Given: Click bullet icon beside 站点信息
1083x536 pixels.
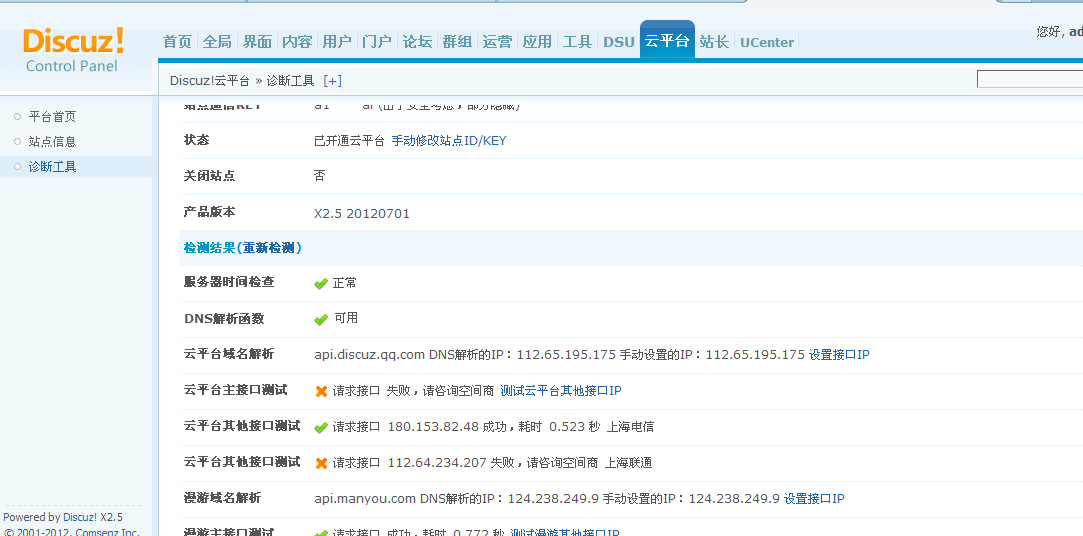Looking at the screenshot, I should pos(18,142).
